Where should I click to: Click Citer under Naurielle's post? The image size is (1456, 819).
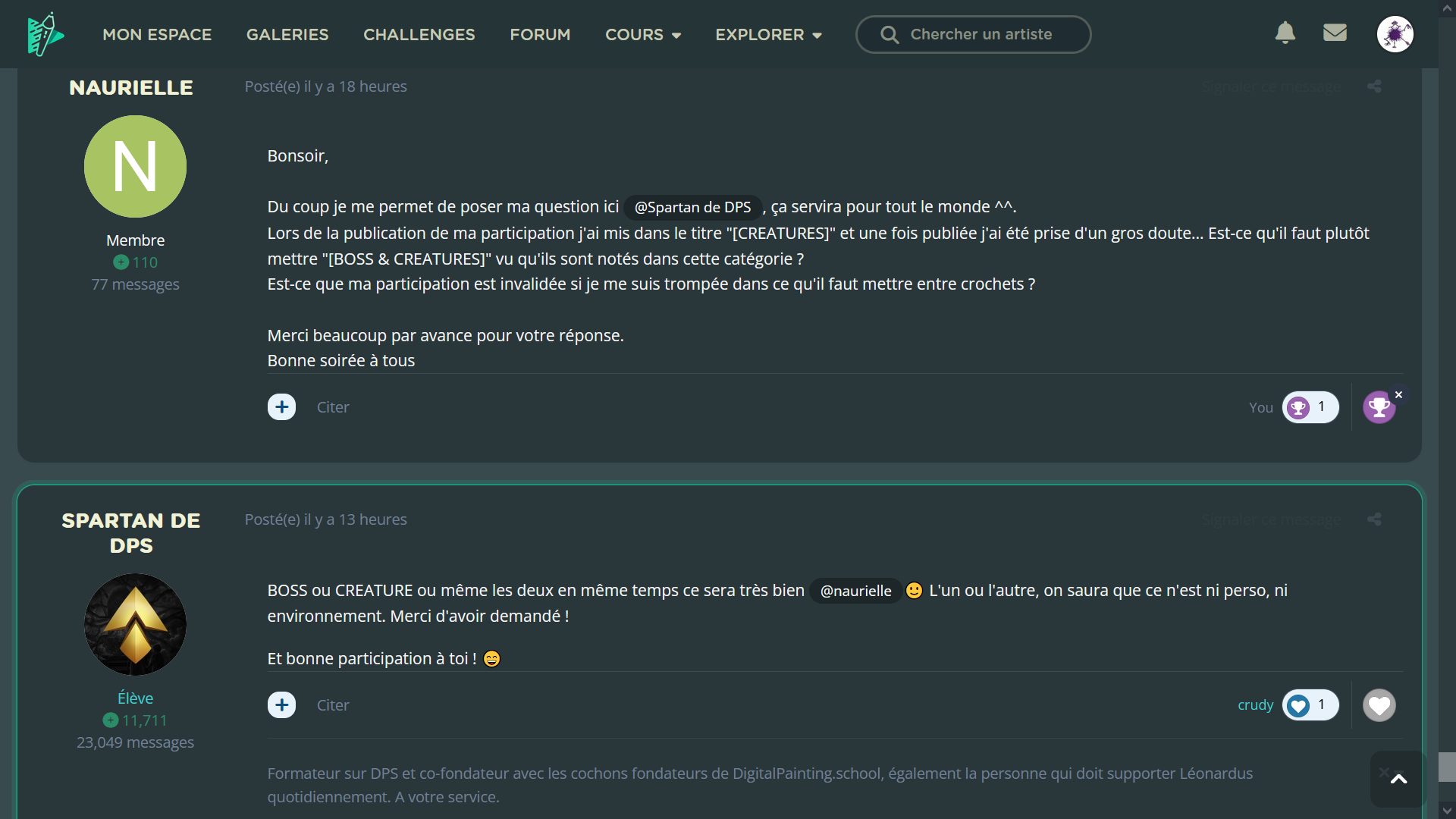(333, 407)
